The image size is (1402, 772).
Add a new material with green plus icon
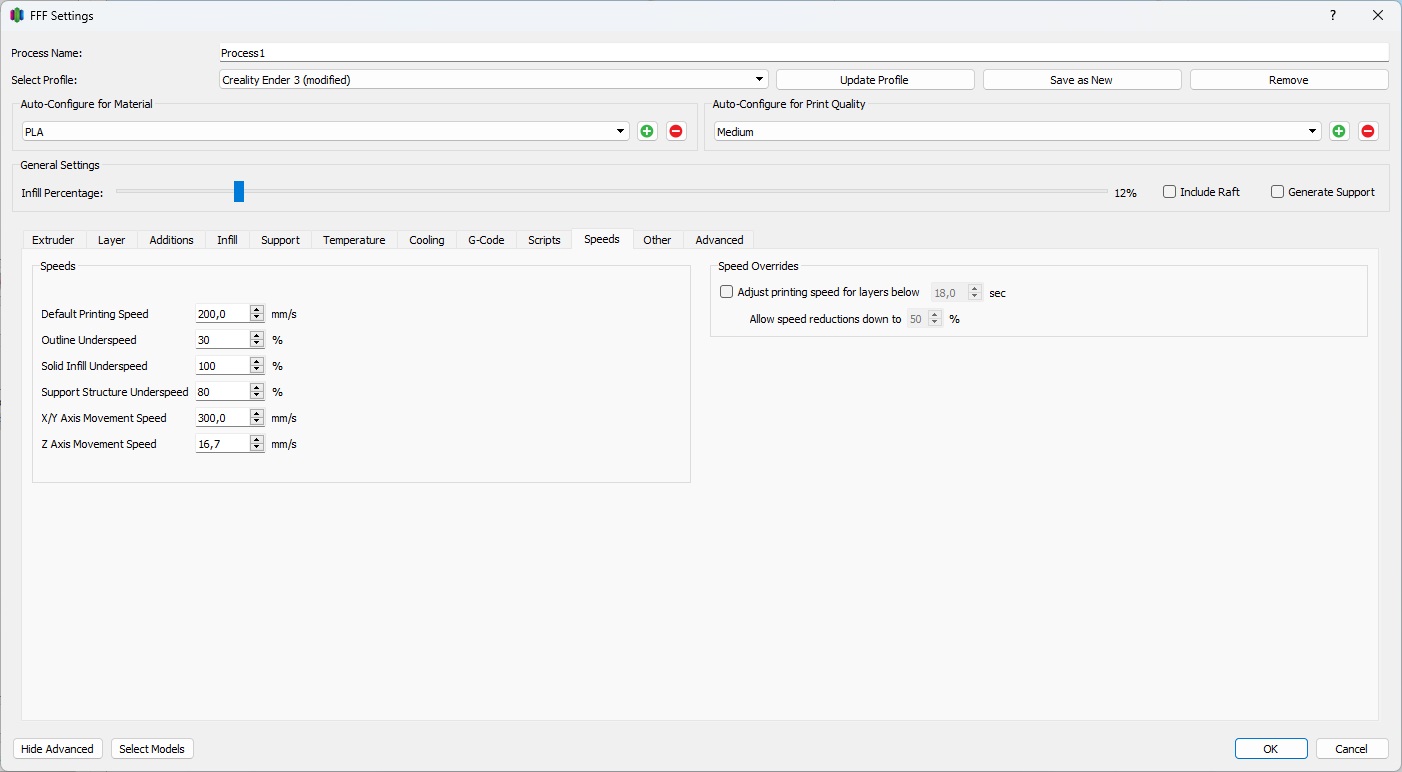pyautogui.click(x=647, y=131)
